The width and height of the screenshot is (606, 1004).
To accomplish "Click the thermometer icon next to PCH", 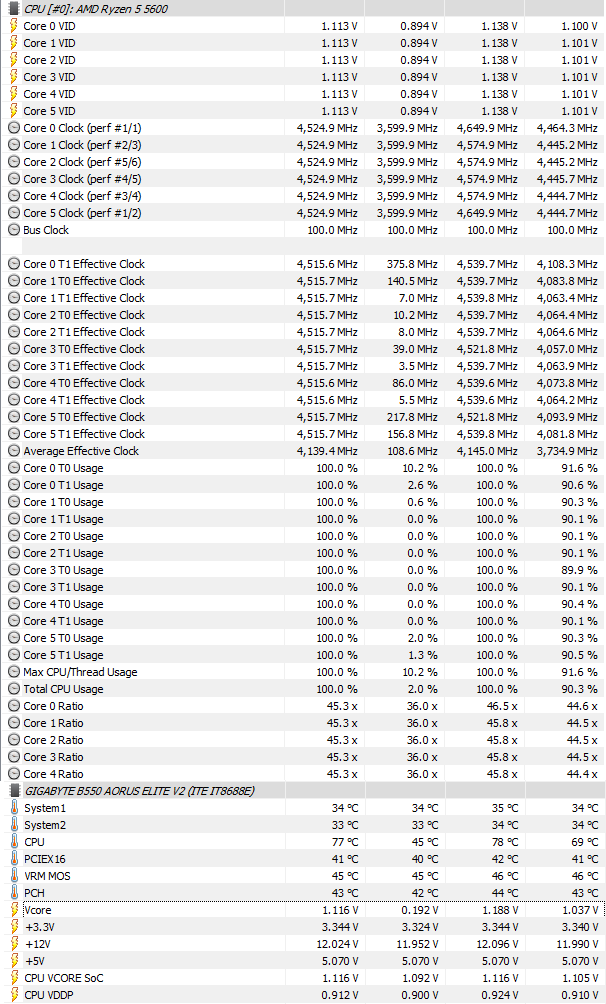I will click(13, 893).
